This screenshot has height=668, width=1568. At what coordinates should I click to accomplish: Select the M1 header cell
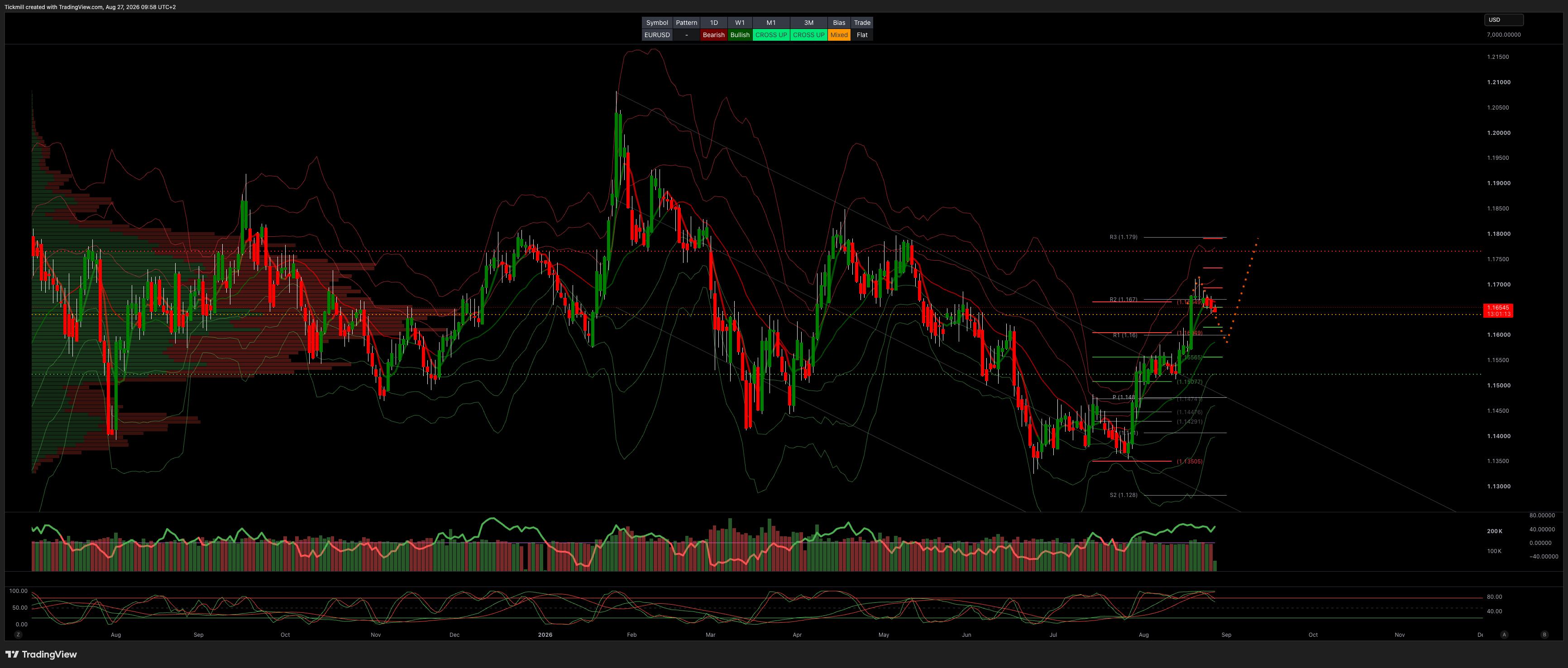coord(771,23)
